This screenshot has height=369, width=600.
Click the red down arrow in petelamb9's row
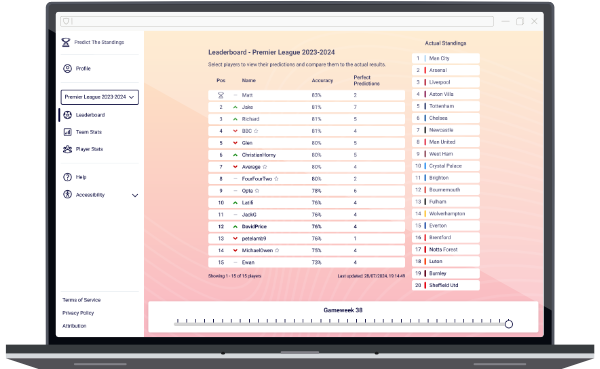pos(235,238)
